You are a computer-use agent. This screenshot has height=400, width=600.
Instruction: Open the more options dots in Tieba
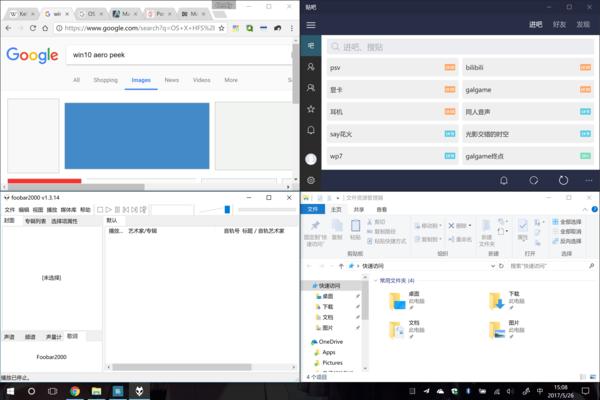(x=589, y=180)
